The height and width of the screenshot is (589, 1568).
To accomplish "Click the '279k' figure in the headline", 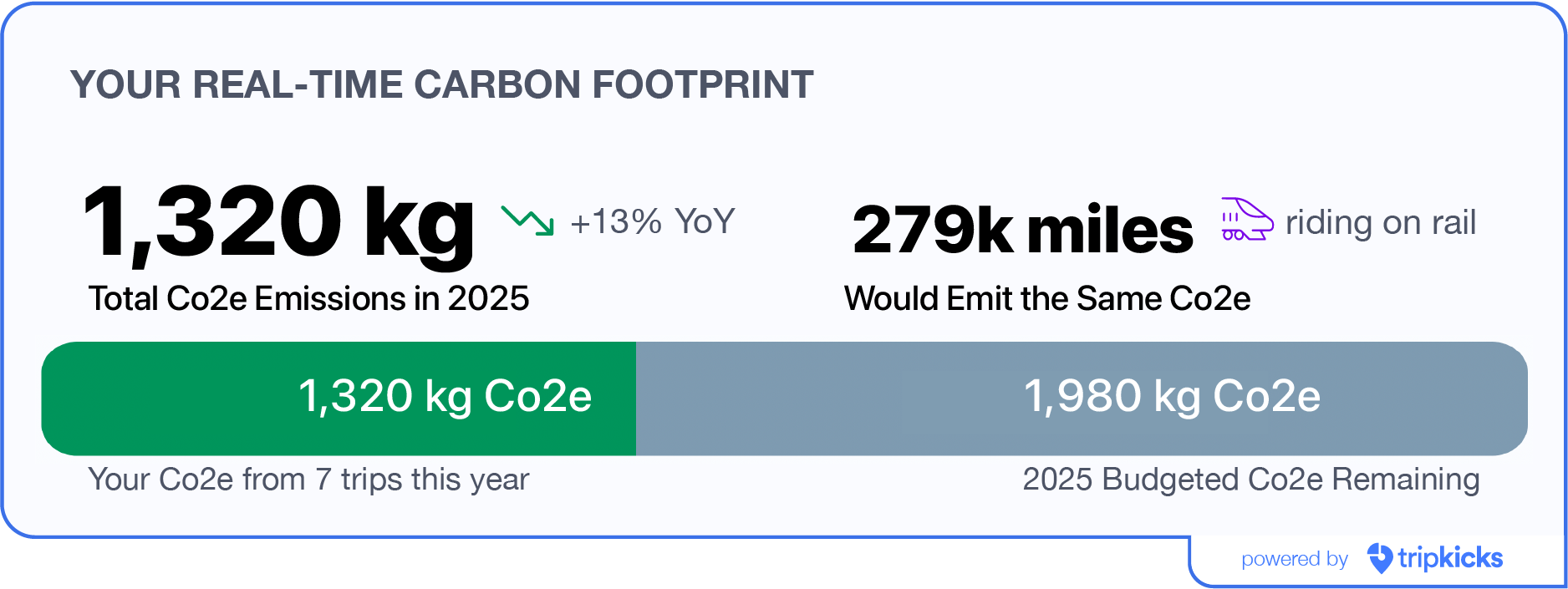I will click(x=932, y=230).
